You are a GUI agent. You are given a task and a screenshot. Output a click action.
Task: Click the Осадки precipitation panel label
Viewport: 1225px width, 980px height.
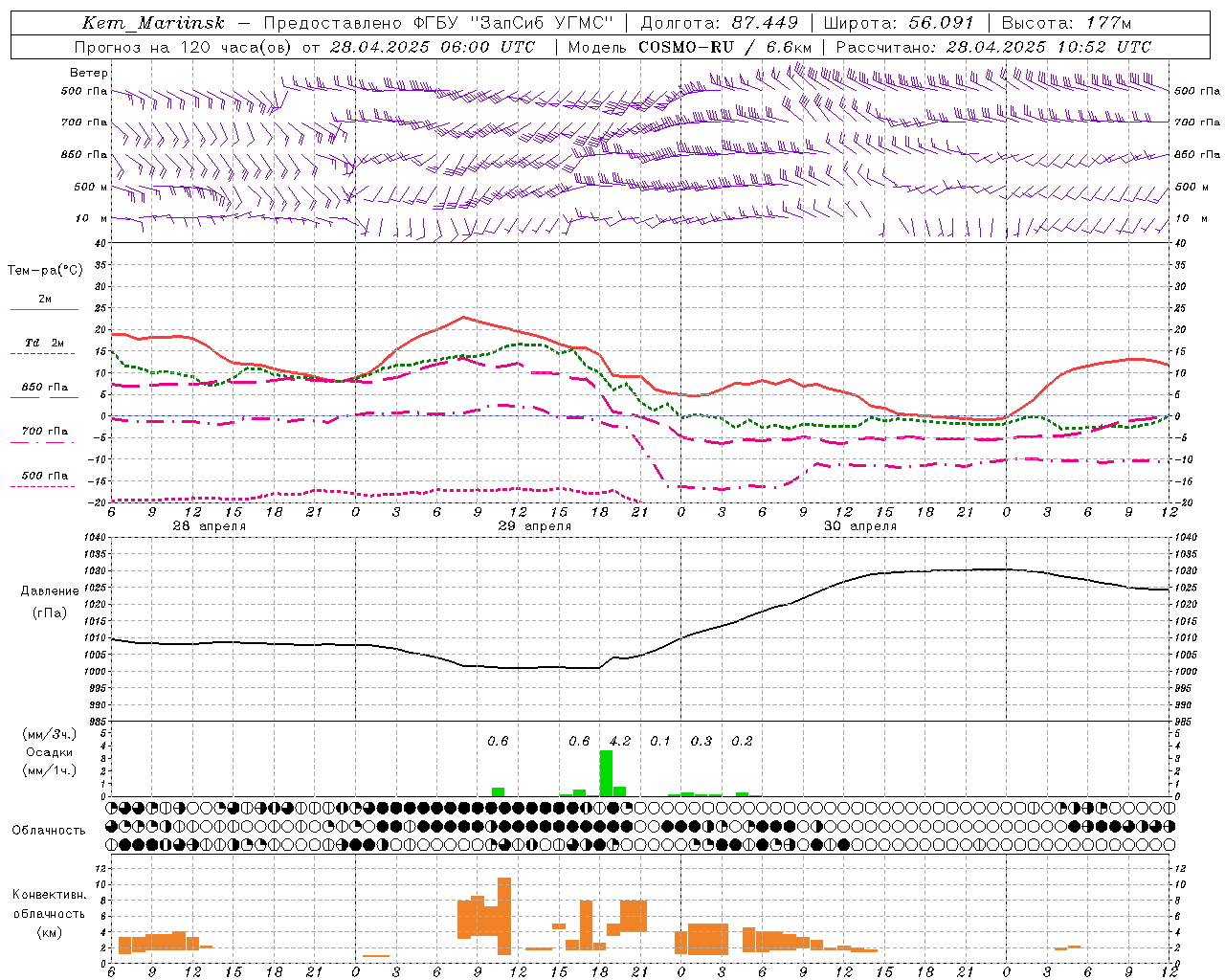pos(50,752)
